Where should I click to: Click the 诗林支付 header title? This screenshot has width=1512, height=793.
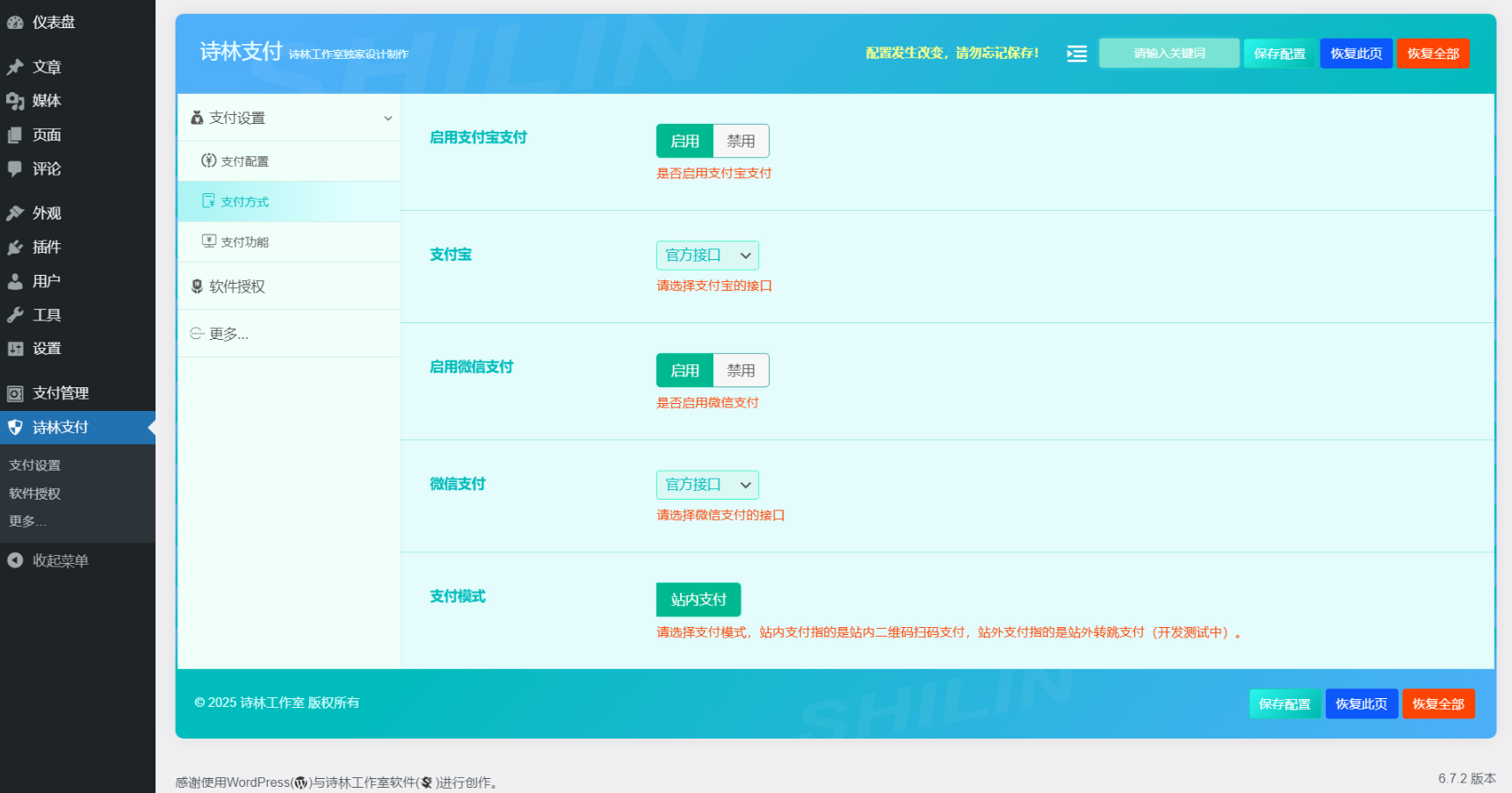coord(241,52)
